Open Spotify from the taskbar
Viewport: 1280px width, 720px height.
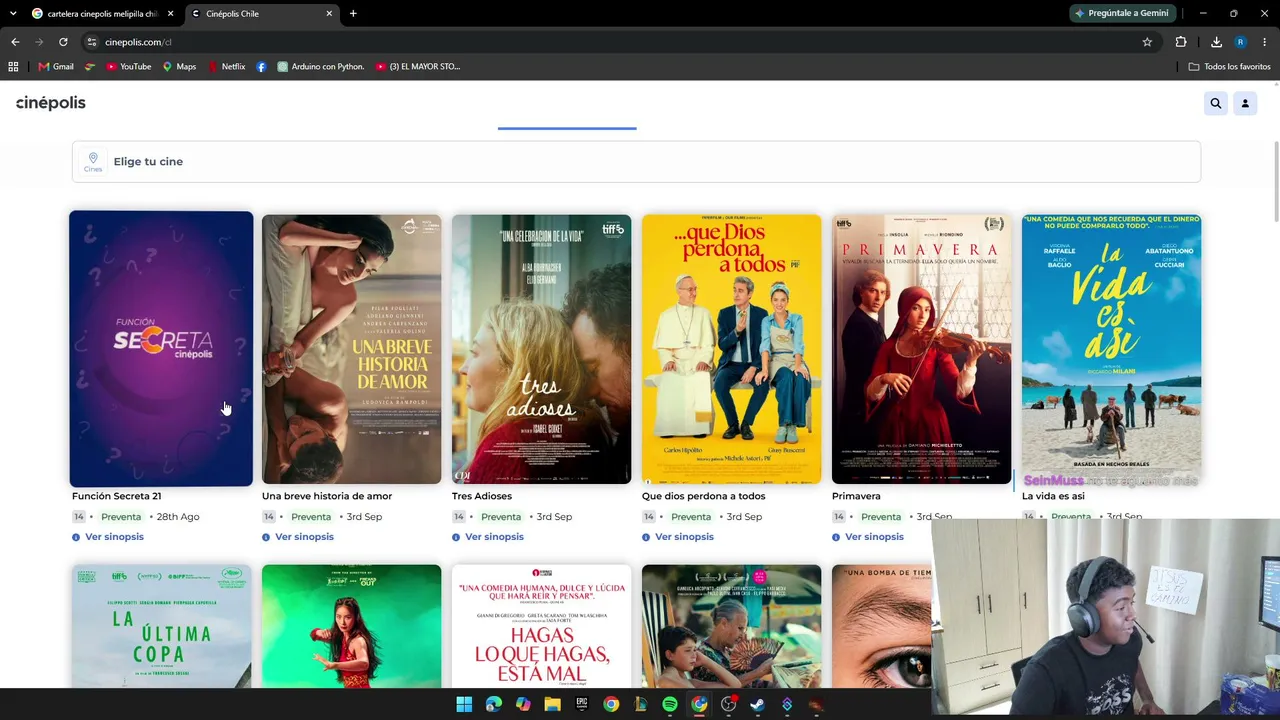click(x=670, y=704)
